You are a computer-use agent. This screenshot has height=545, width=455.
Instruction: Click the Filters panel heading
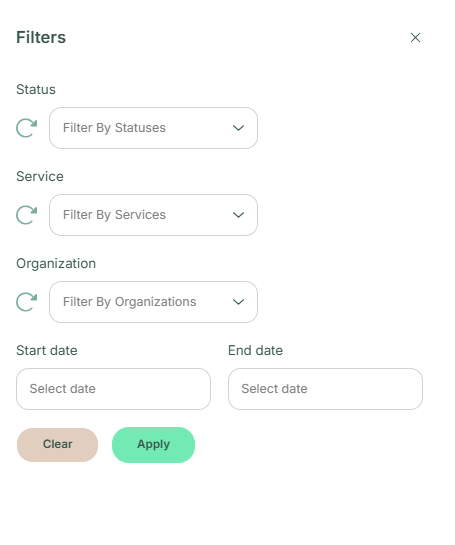(x=41, y=37)
